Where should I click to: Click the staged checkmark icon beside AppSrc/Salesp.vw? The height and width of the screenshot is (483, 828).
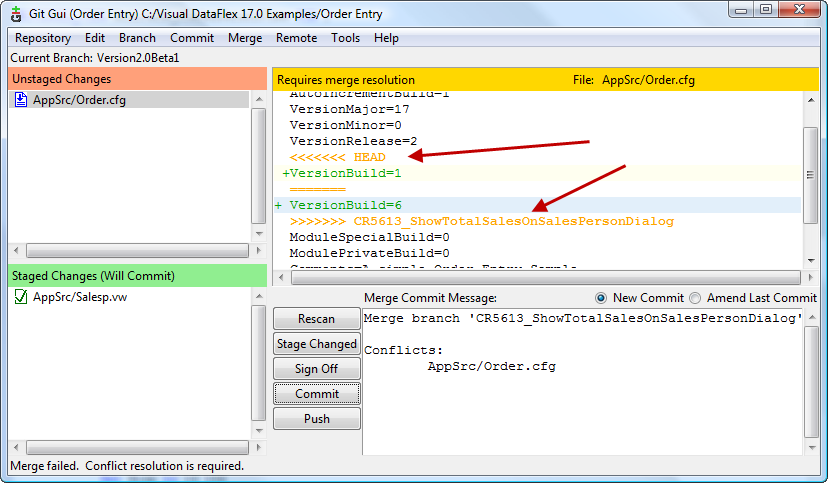click(21, 297)
